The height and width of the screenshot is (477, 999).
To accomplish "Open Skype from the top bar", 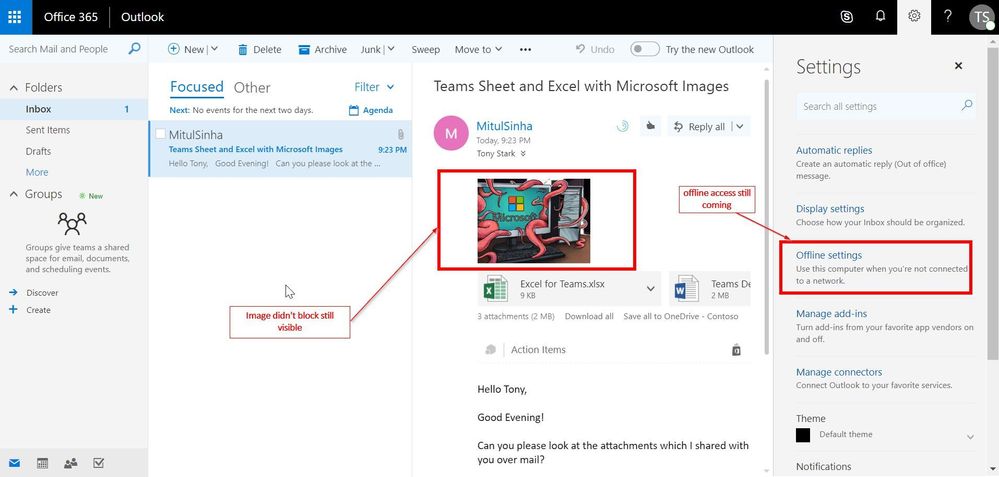I will 847,17.
